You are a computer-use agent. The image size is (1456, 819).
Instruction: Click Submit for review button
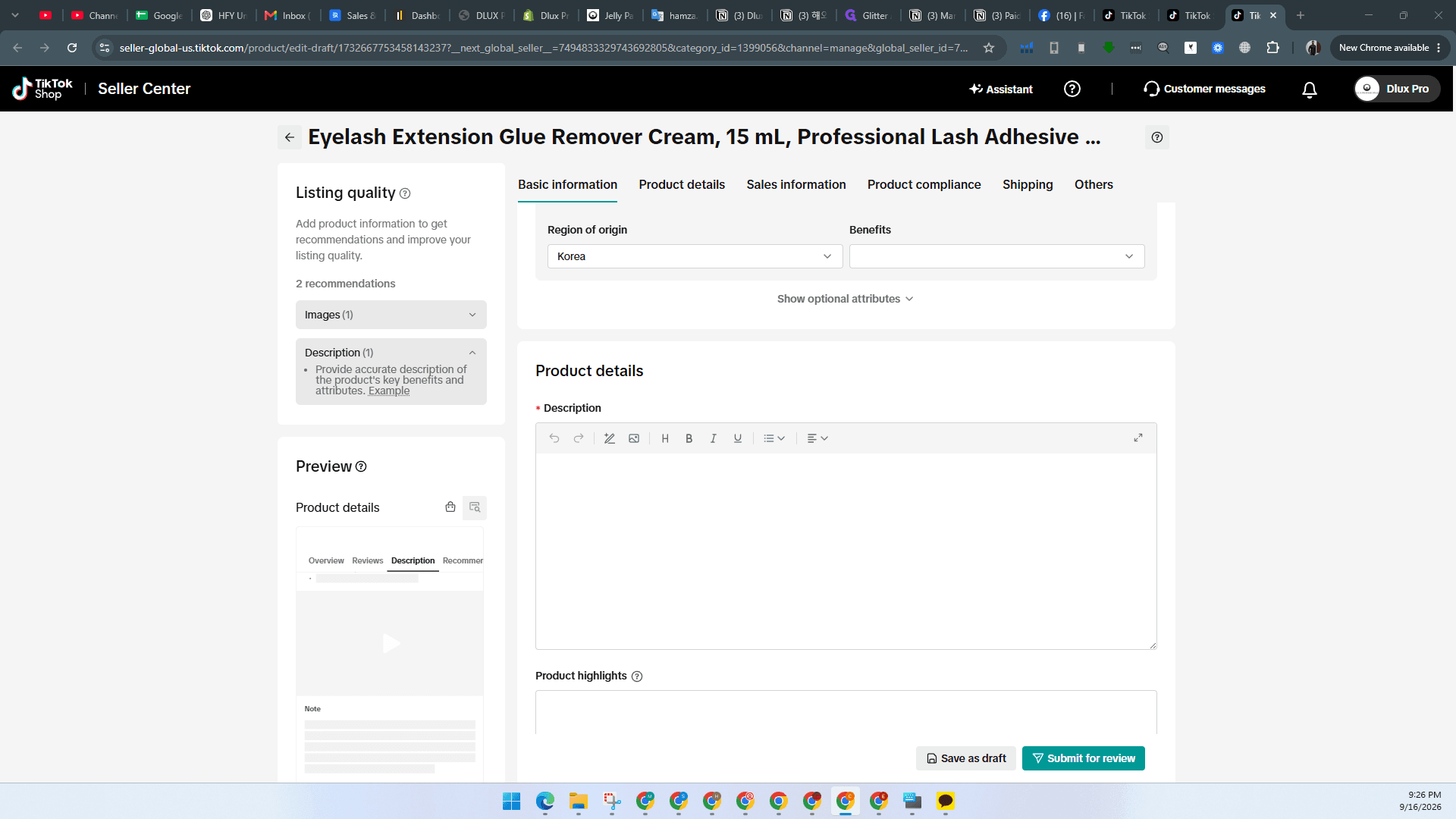[x=1084, y=758]
